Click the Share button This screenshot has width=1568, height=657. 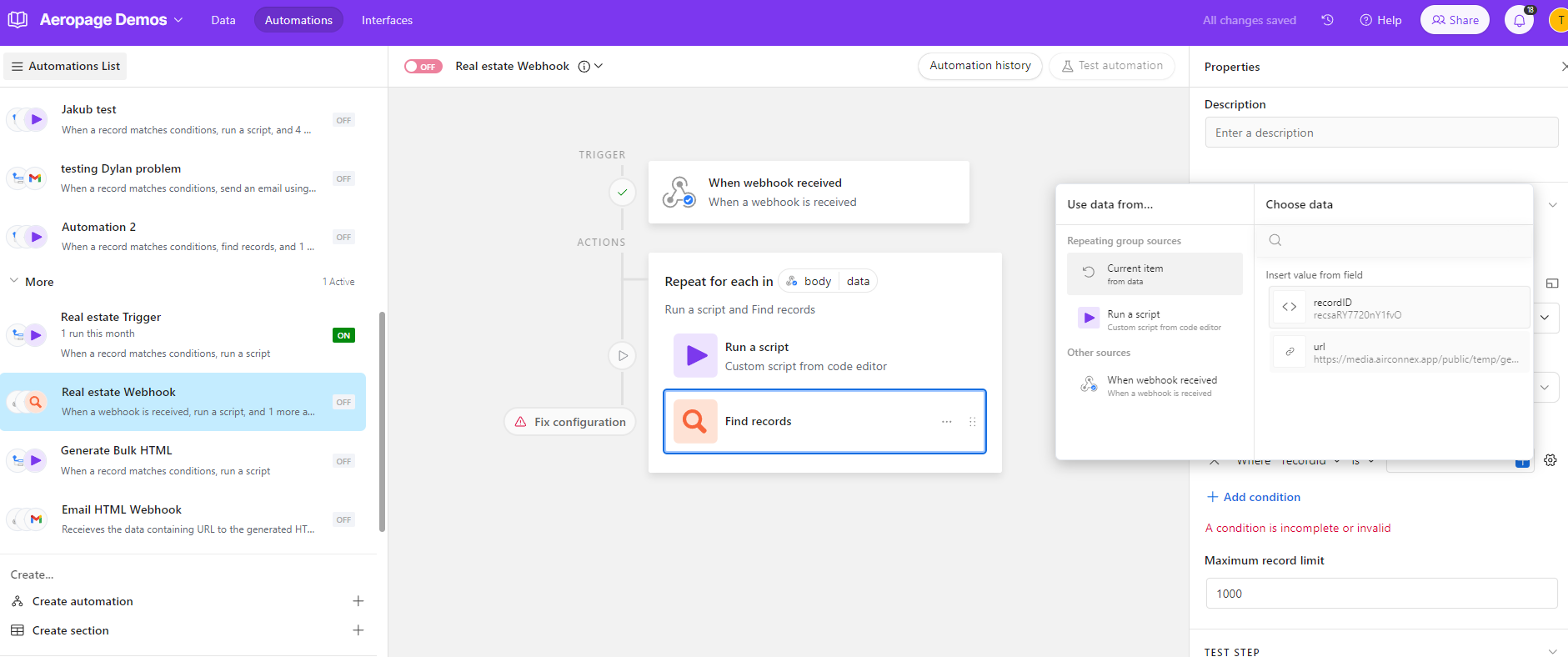point(1455,20)
